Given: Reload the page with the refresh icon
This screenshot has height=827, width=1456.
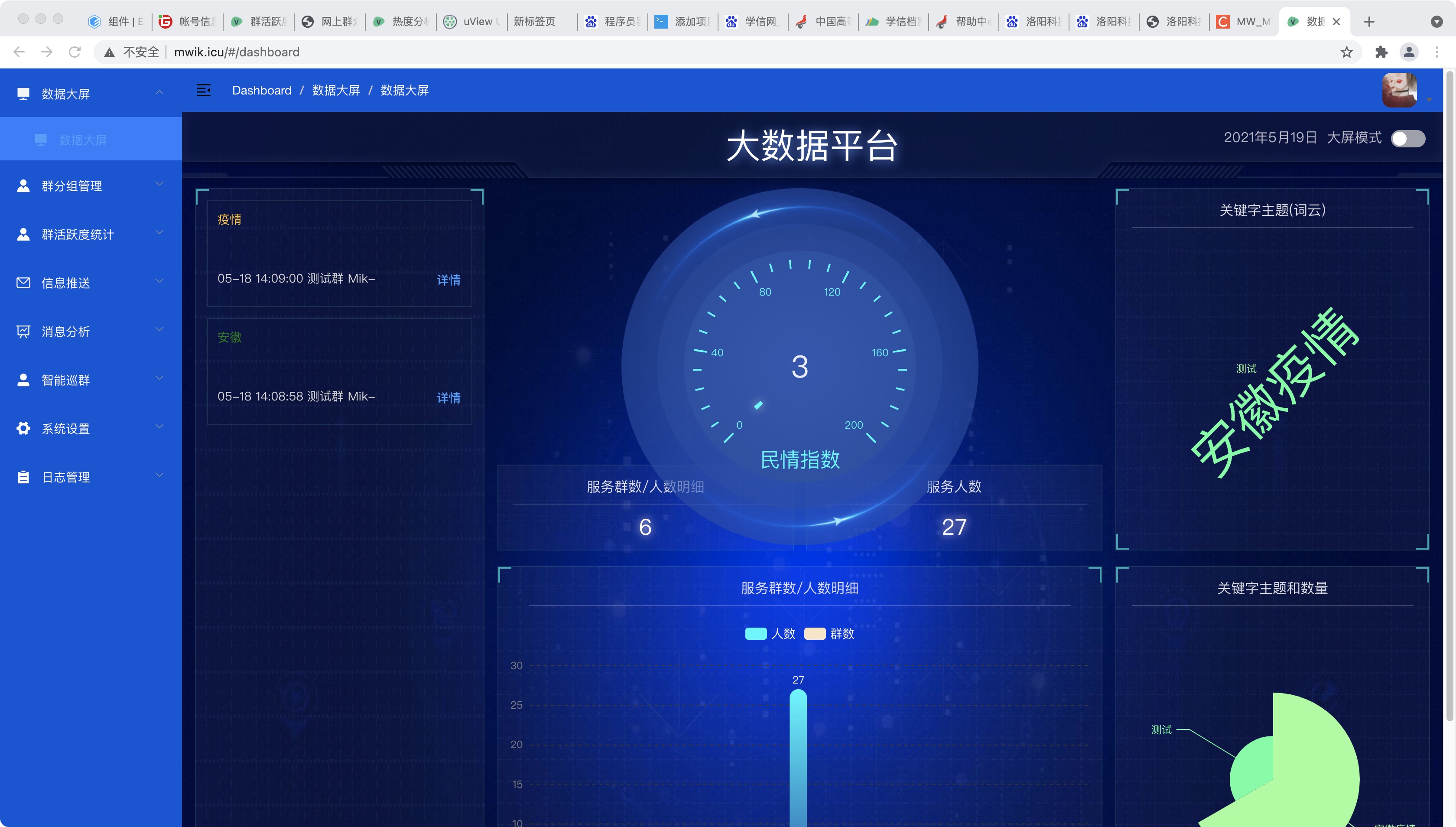Looking at the screenshot, I should point(75,52).
